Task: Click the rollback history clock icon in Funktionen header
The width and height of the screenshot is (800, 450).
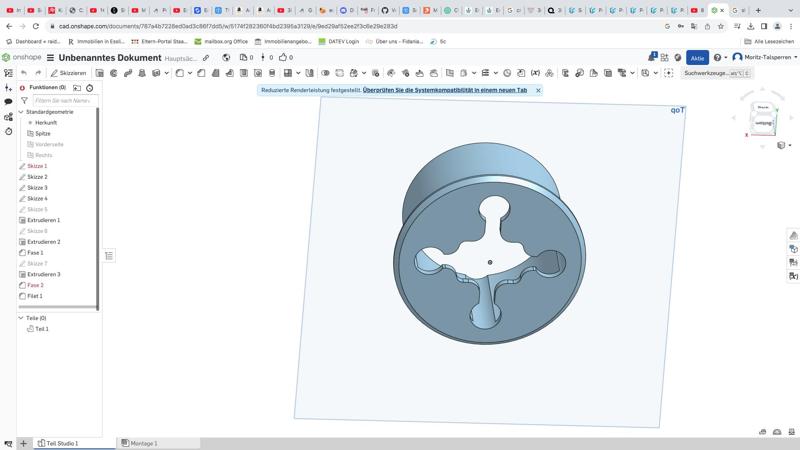Action: tap(90, 88)
